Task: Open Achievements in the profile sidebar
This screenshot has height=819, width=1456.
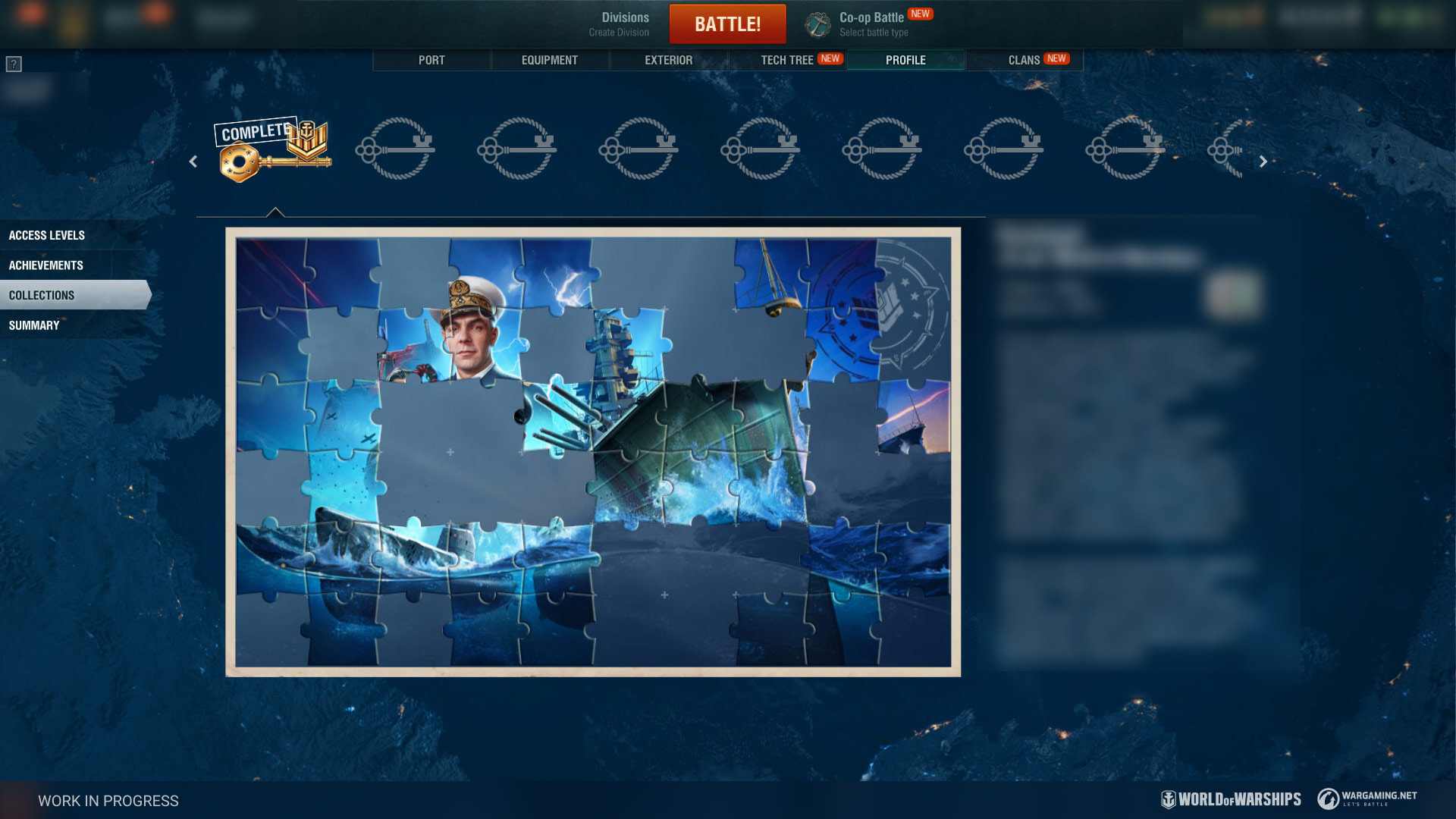Action: [x=46, y=265]
